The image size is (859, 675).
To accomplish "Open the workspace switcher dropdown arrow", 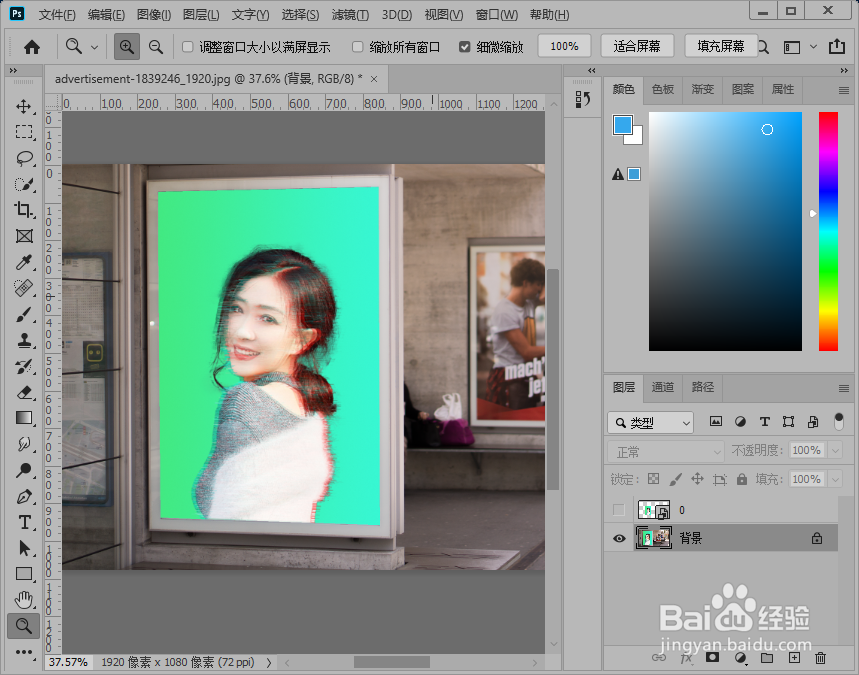I will coord(814,47).
